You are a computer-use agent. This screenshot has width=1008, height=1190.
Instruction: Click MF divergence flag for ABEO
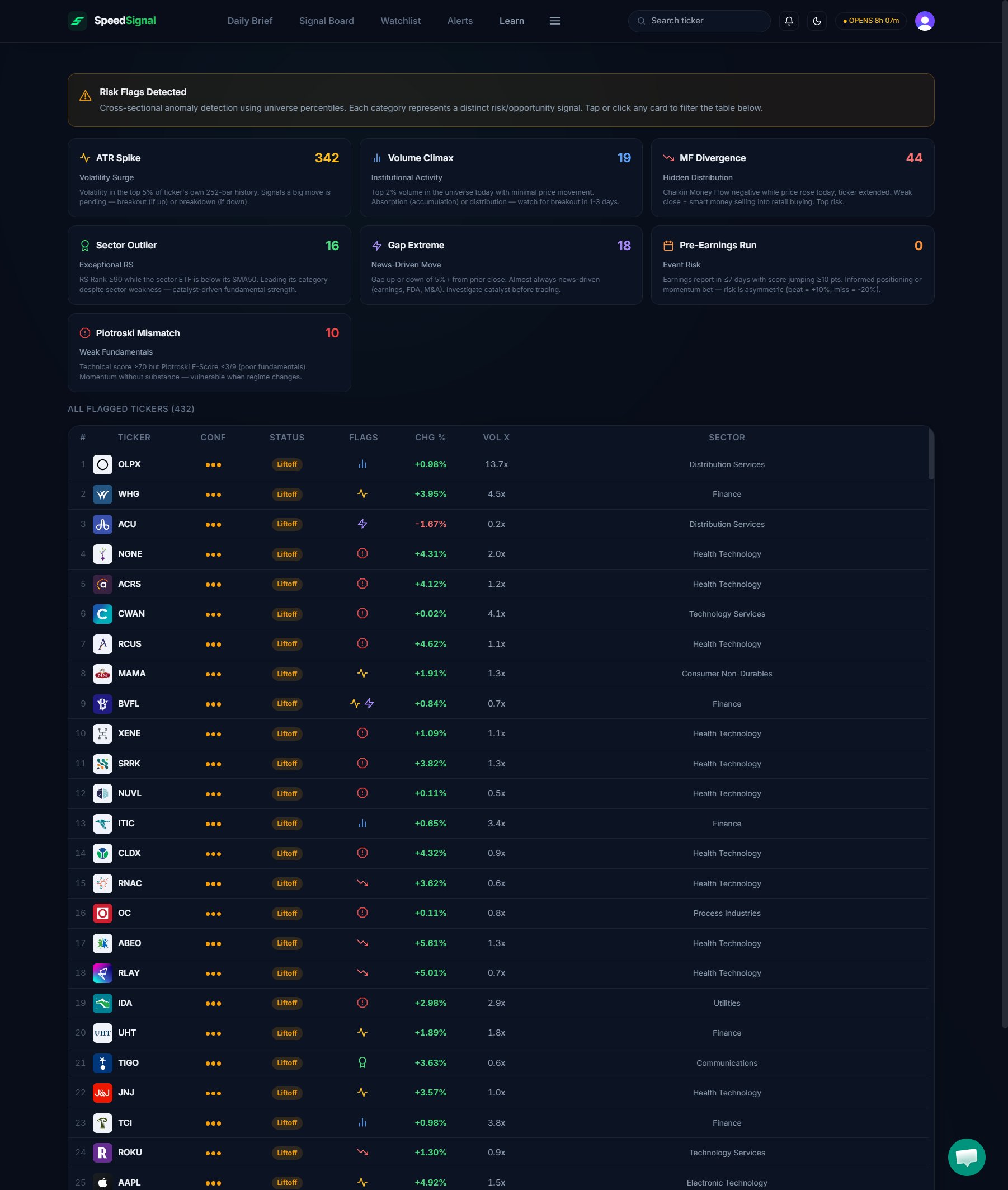362,943
